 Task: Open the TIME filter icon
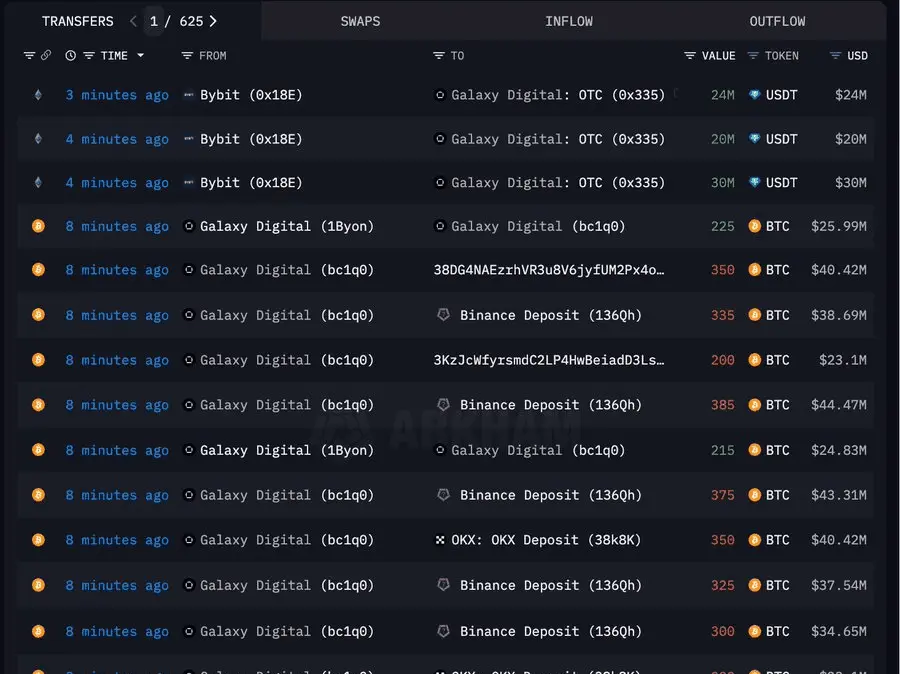(89, 56)
